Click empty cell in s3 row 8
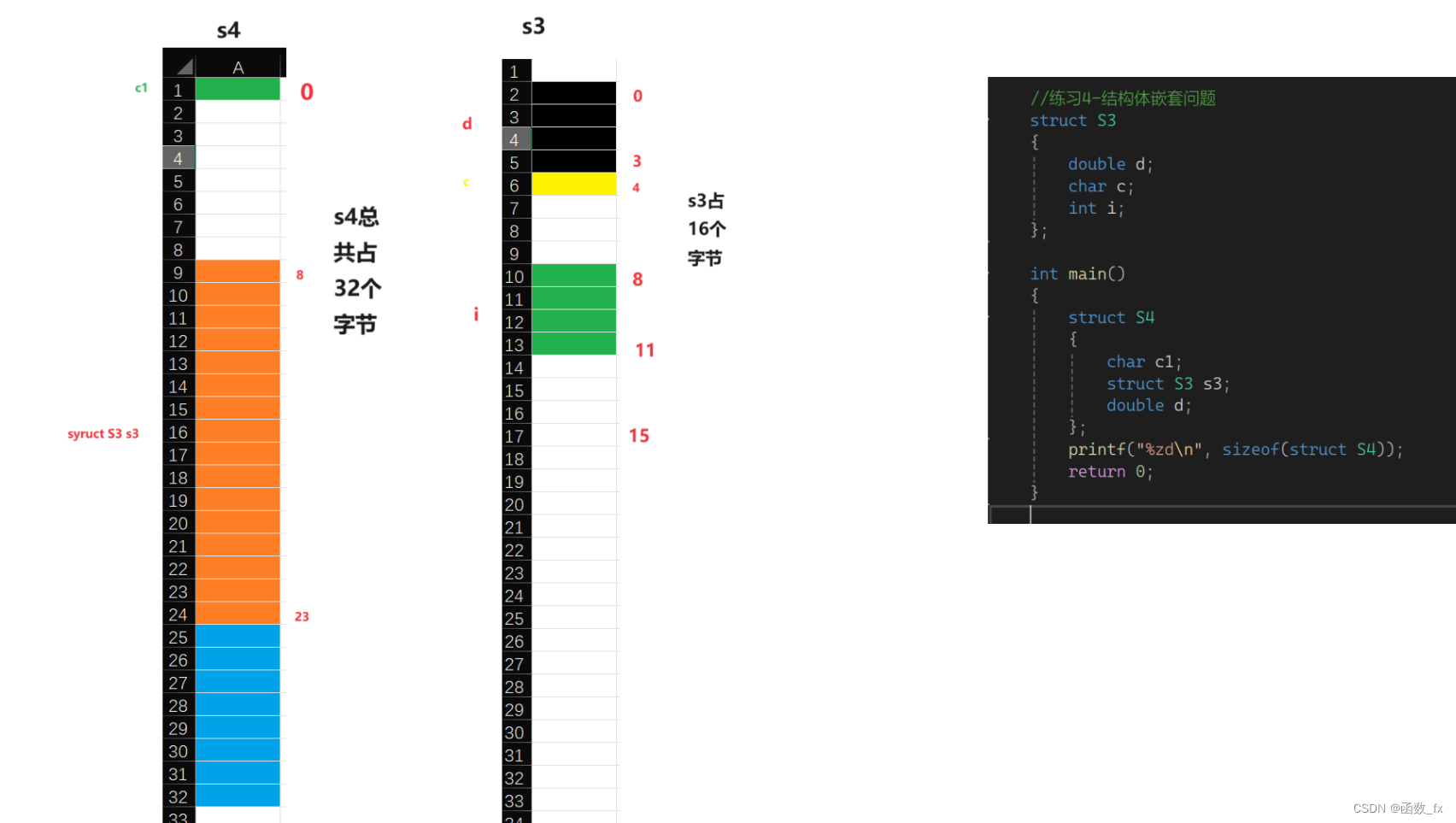 point(574,230)
